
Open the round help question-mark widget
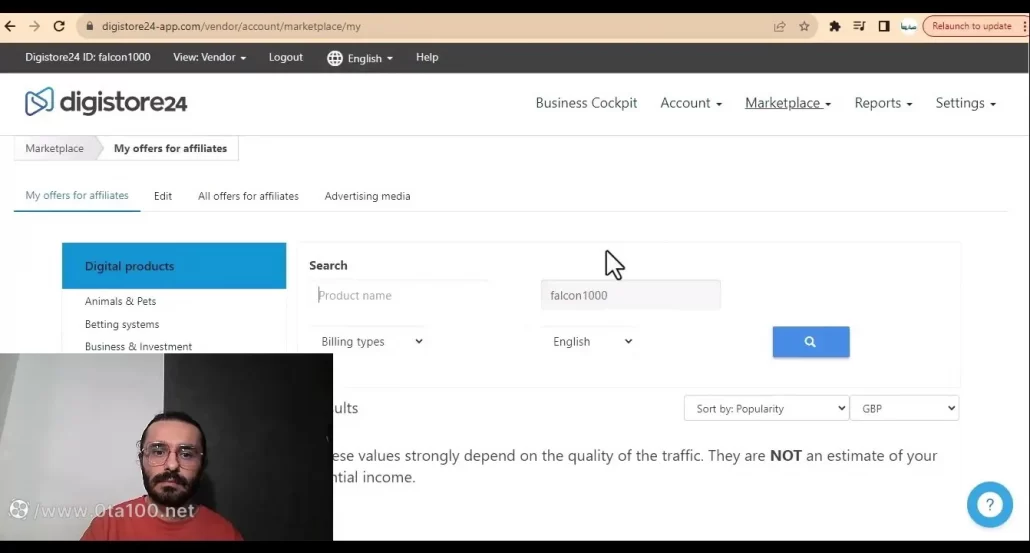(x=989, y=505)
